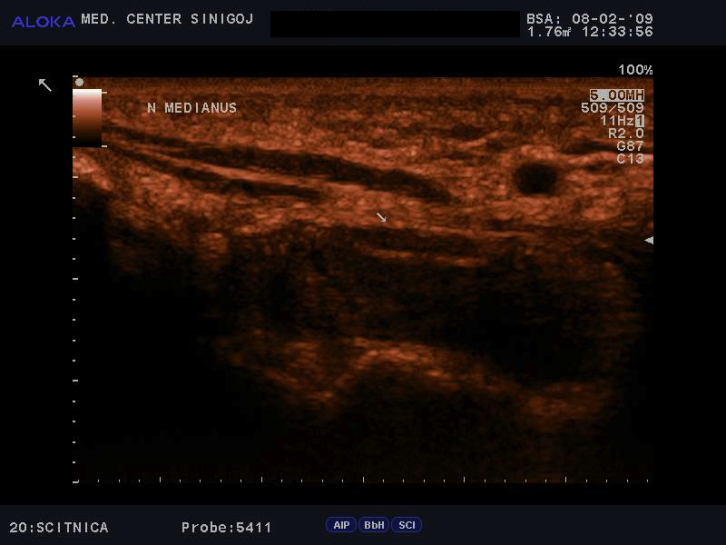This screenshot has height=545, width=726.
Task: Click the C13 contrast value
Action: point(630,159)
